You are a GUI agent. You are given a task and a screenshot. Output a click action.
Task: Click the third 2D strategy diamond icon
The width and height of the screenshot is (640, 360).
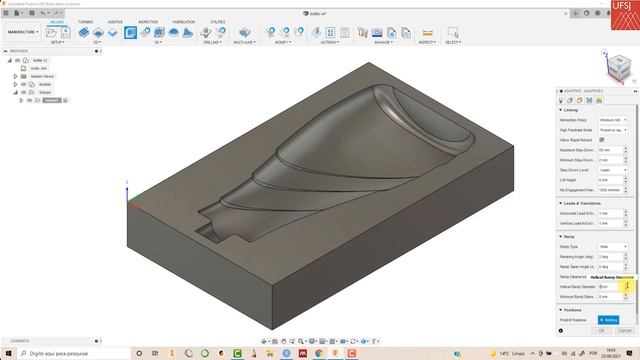113,32
